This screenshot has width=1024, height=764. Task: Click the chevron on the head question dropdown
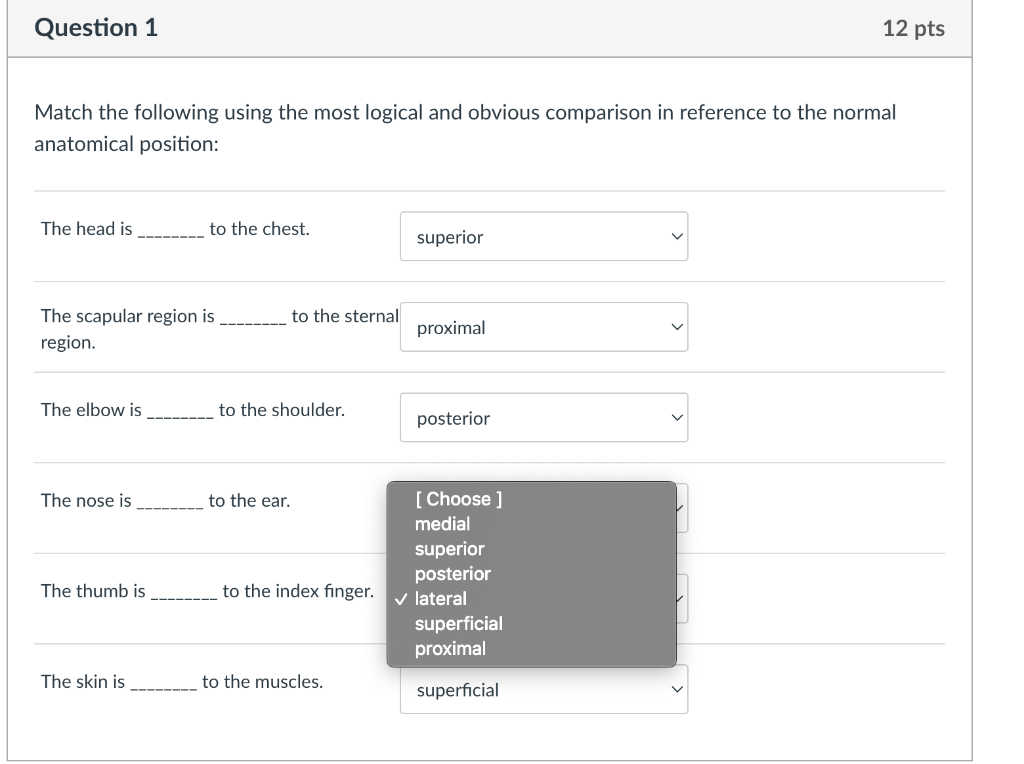[675, 236]
